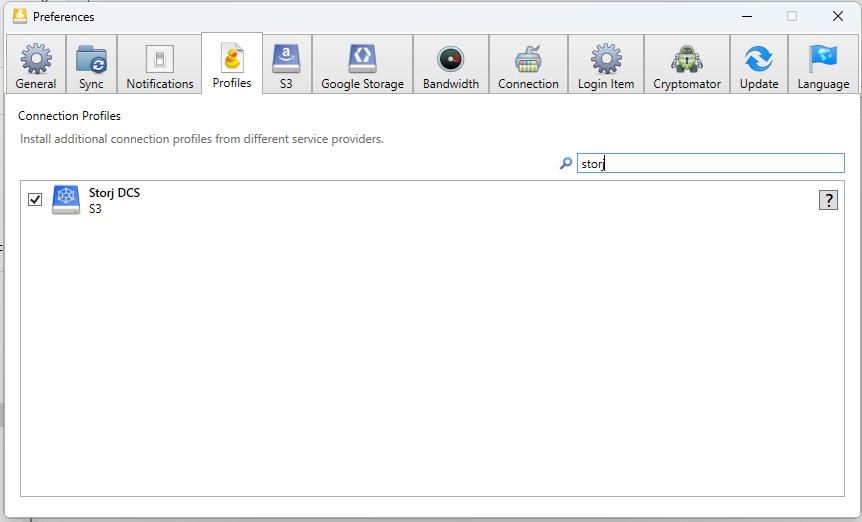Click the help question mark button
The image size is (862, 522).
(828, 200)
